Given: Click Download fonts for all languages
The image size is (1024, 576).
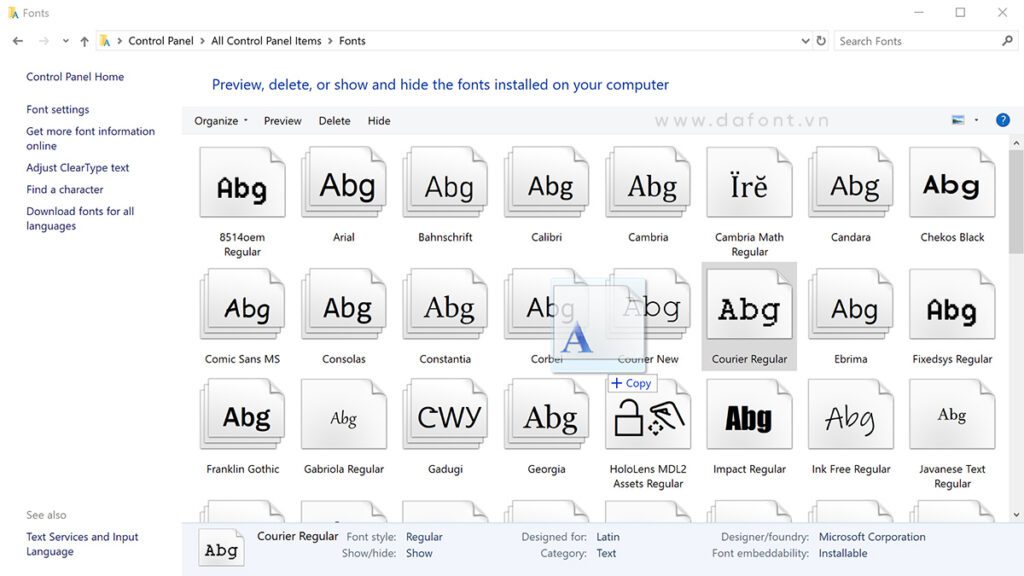Looking at the screenshot, I should click(x=80, y=211).
